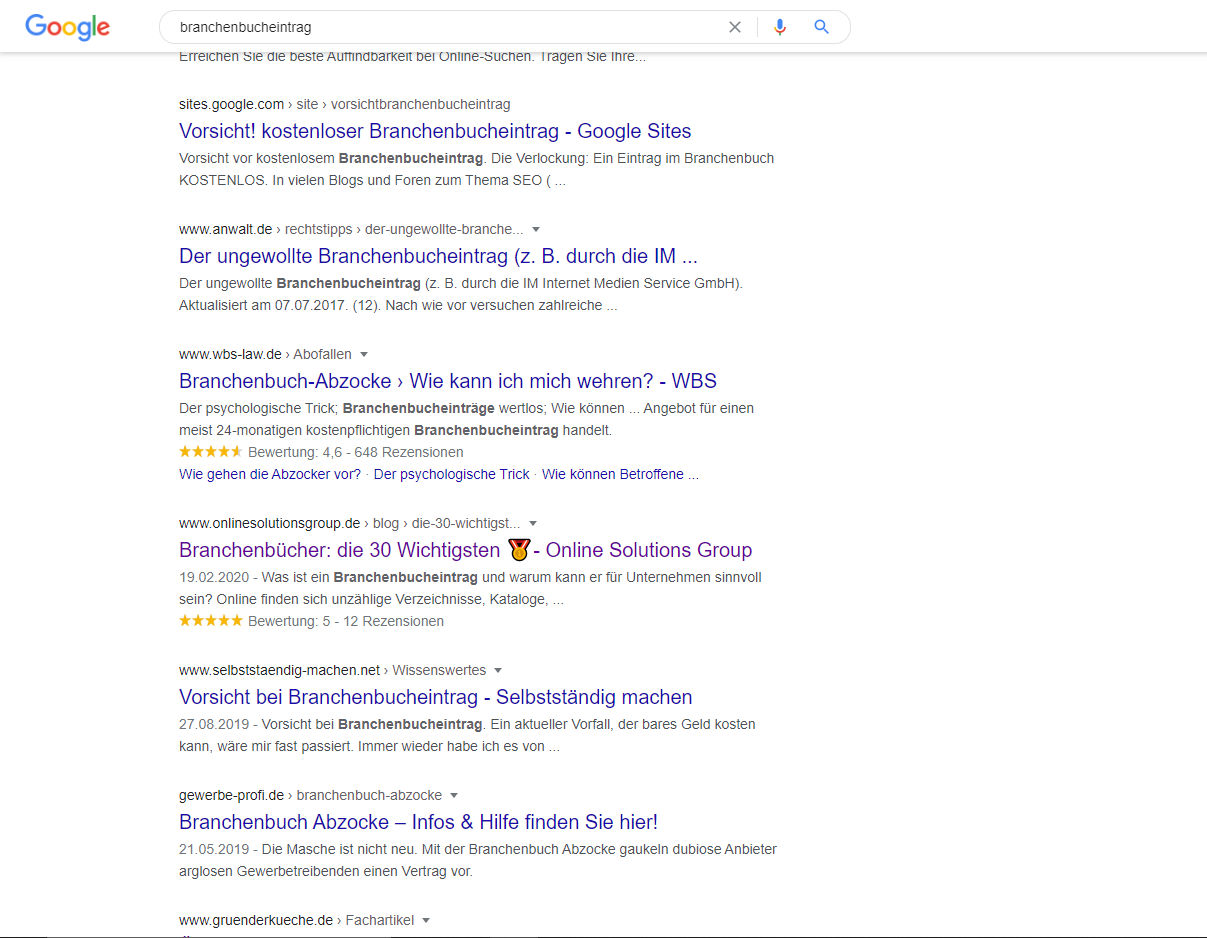
Task: Click the blue magnifier search icon
Action: click(x=822, y=27)
